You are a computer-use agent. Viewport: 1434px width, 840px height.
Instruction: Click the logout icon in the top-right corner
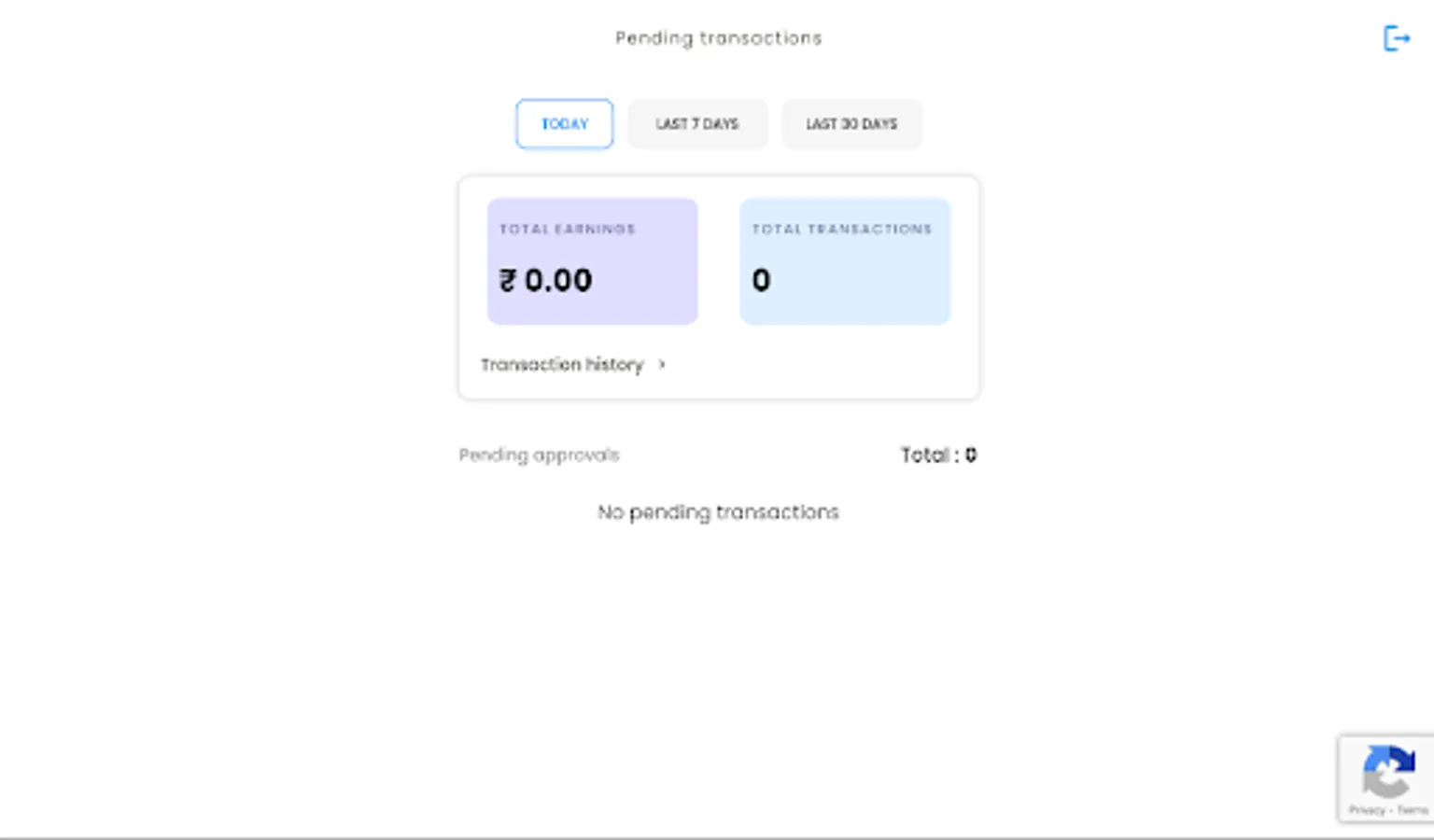(x=1396, y=38)
